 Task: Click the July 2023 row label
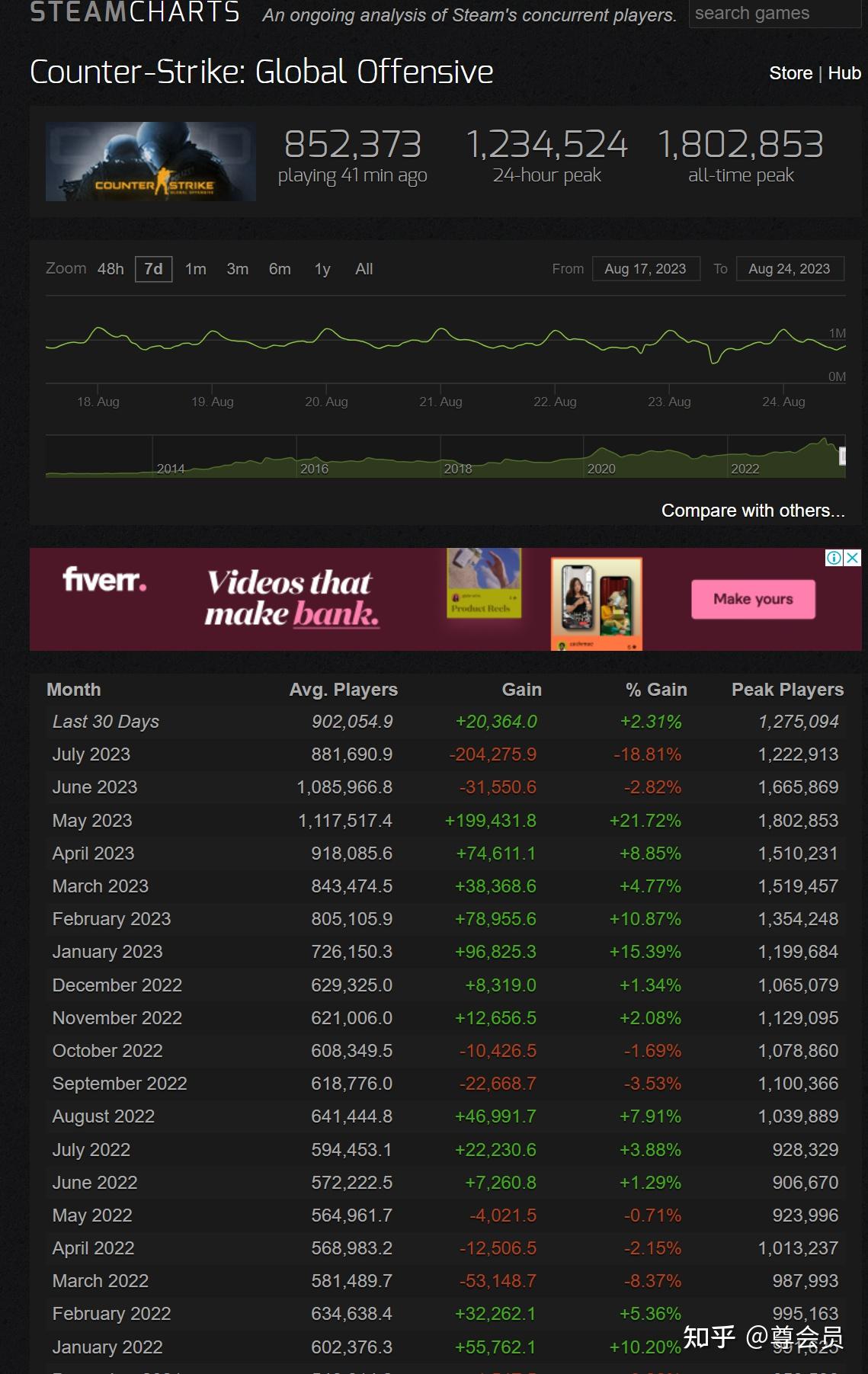(91, 754)
